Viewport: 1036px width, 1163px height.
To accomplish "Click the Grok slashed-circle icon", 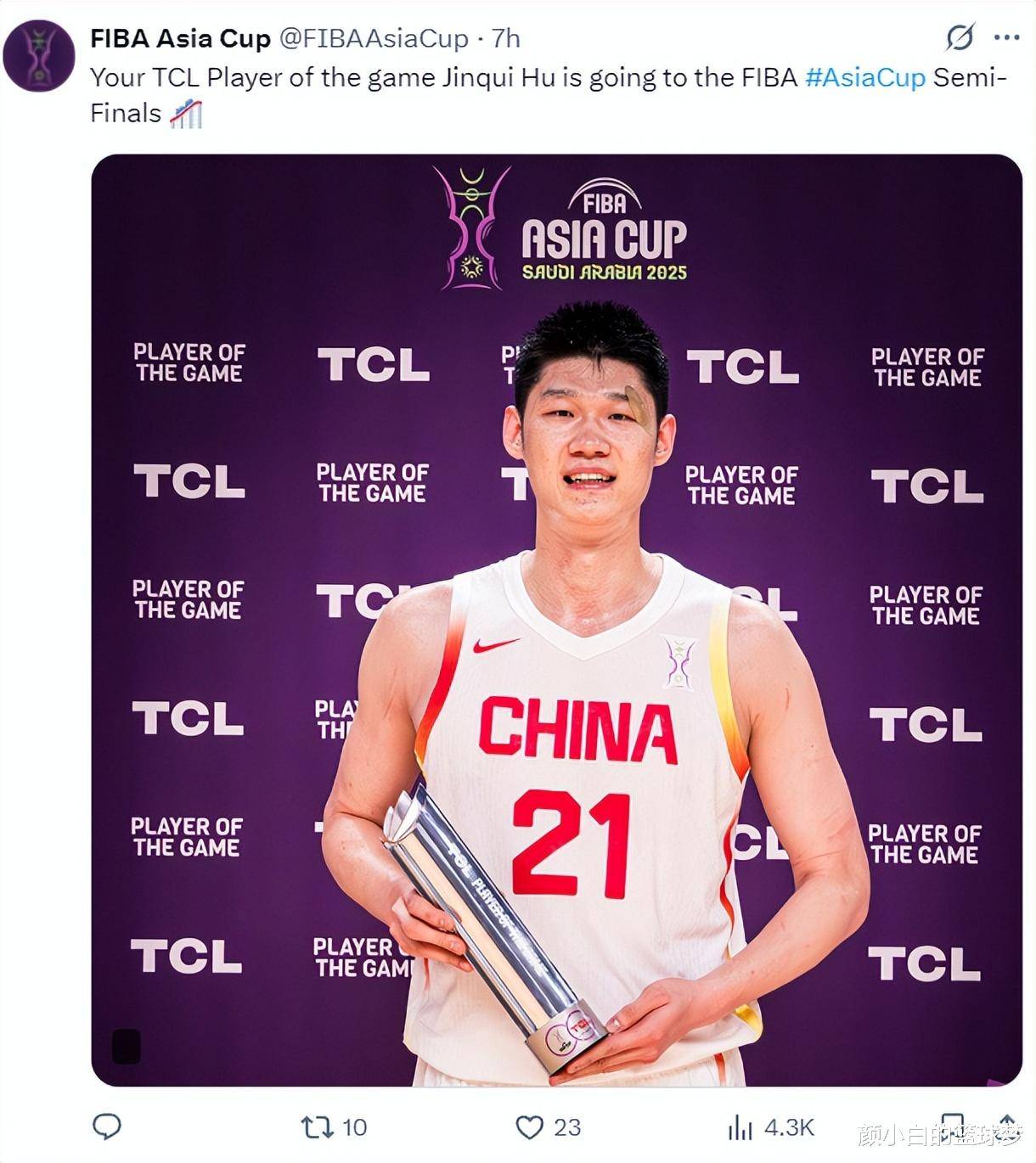I will (x=960, y=38).
